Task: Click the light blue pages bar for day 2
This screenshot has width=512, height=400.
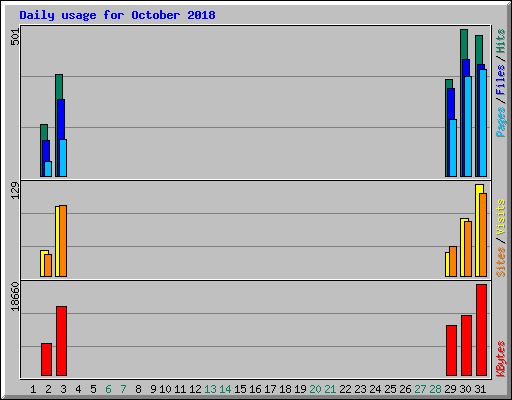Action: [x=48, y=169]
